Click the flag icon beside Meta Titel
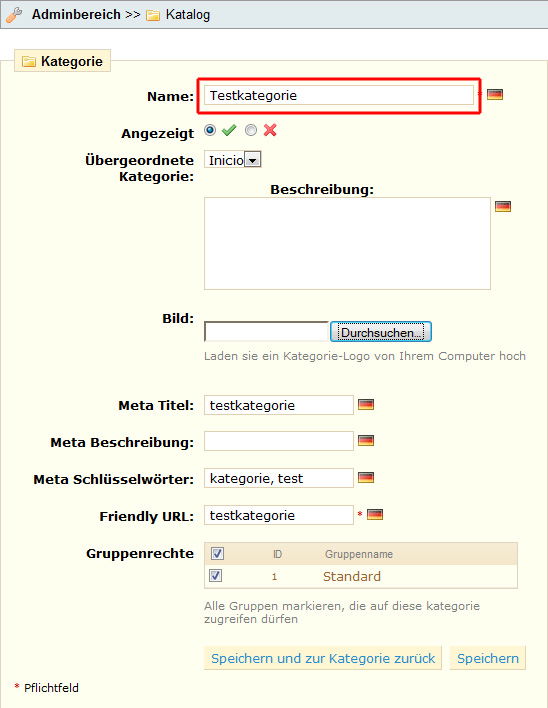Screen dimensions: 548x708 [366, 405]
